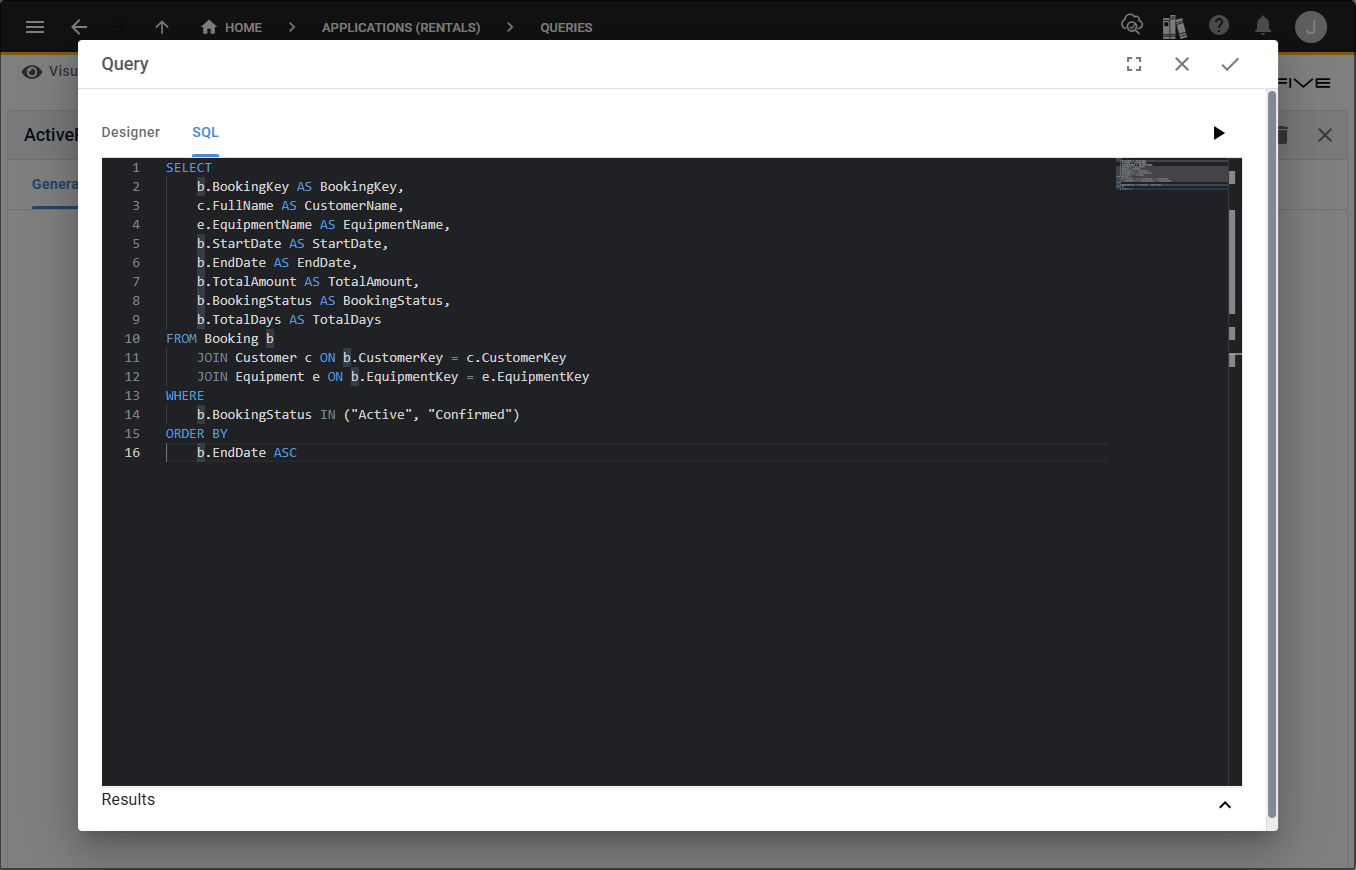Click 'FROM Booking b' line
Screen dimensions: 1356x870
220,339
